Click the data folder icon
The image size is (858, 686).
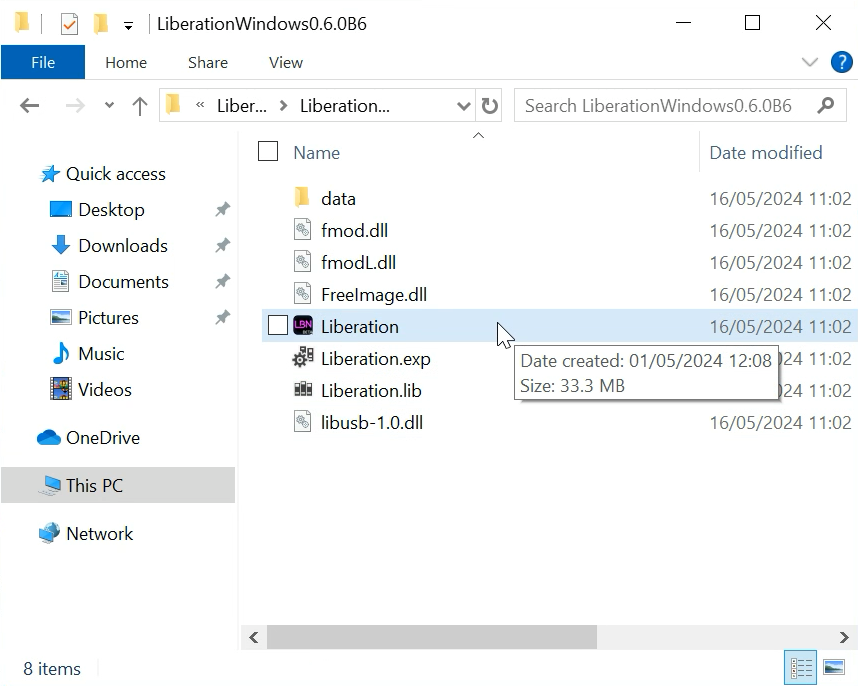click(x=303, y=199)
